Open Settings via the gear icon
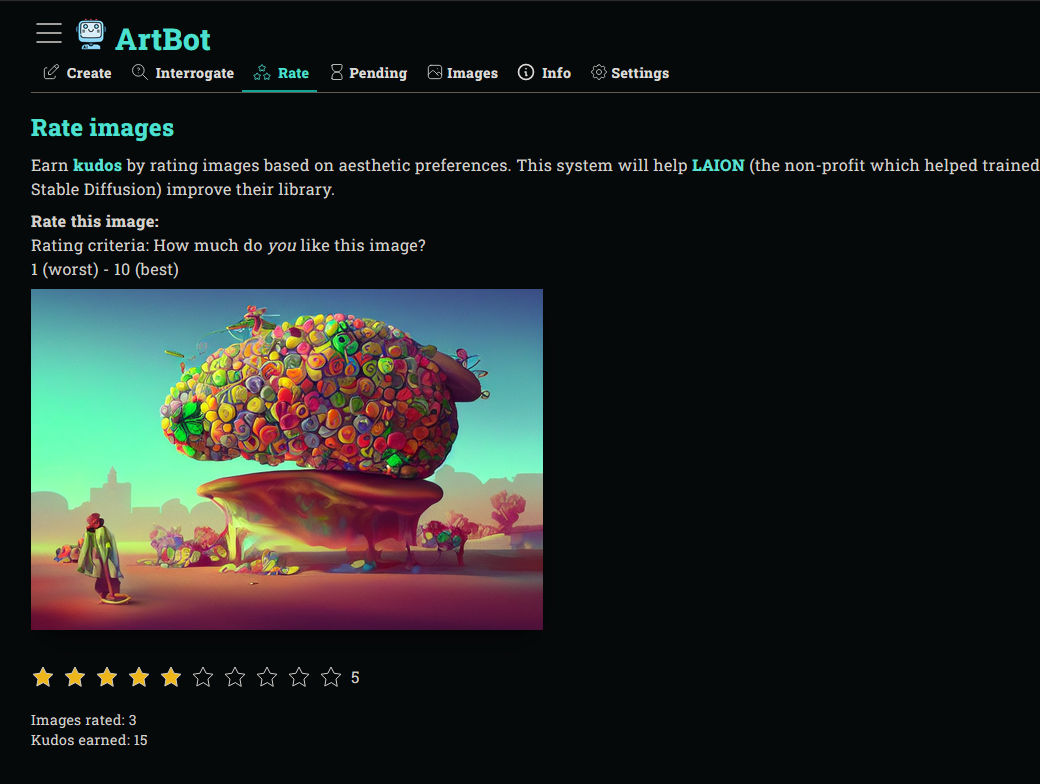The image size is (1040, 784). pyautogui.click(x=598, y=72)
